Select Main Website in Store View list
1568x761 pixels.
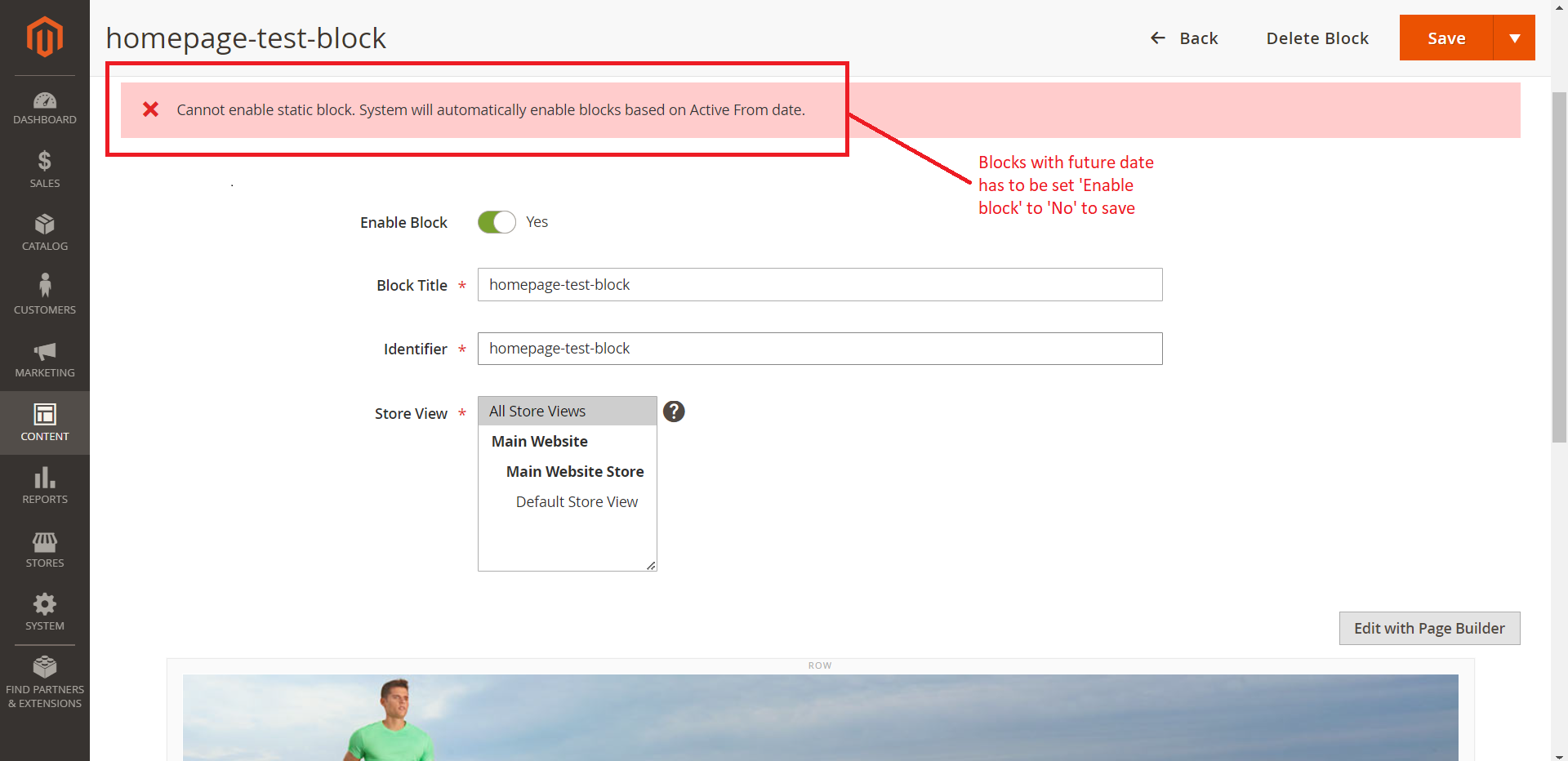pos(539,441)
